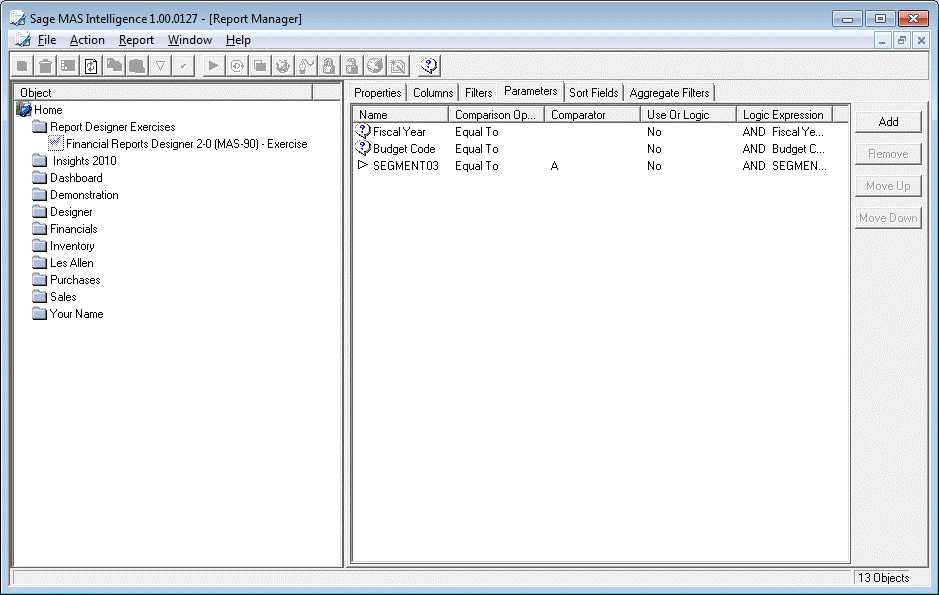Expand the SEGMENT03 parameter row arrow

point(363,166)
